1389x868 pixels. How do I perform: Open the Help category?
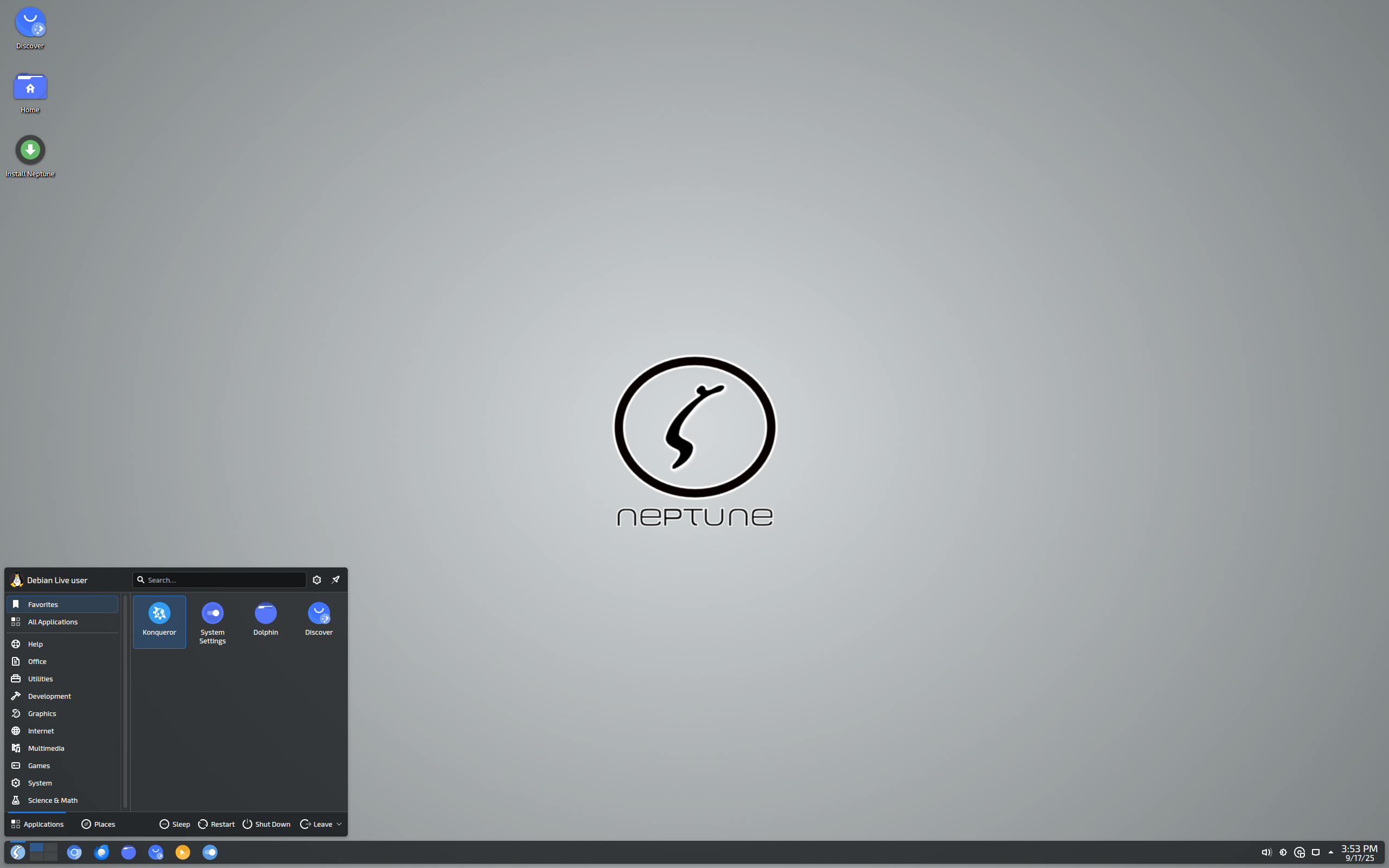tap(62, 644)
